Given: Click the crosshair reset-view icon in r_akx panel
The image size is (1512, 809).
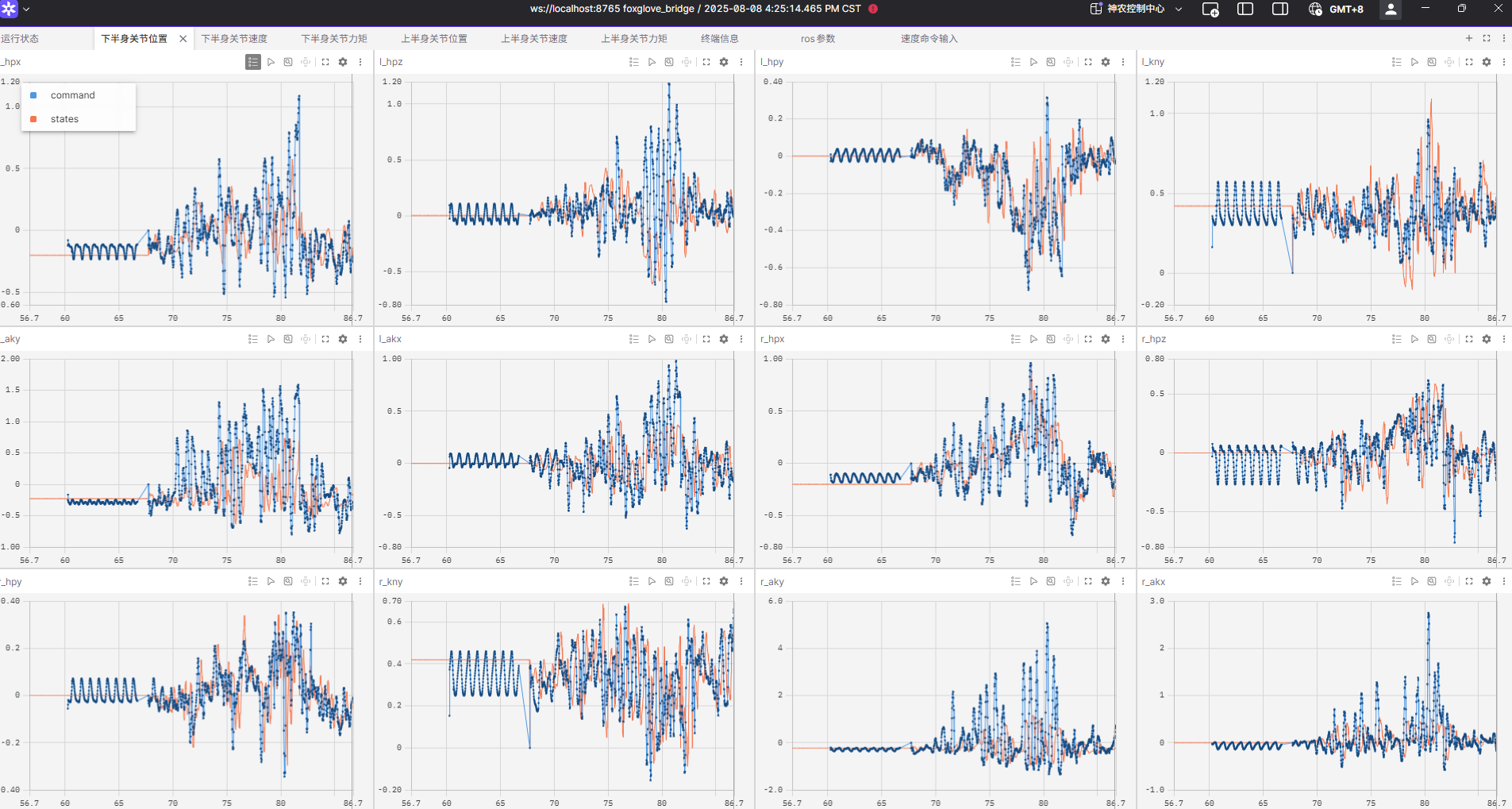Looking at the screenshot, I should click(1449, 582).
